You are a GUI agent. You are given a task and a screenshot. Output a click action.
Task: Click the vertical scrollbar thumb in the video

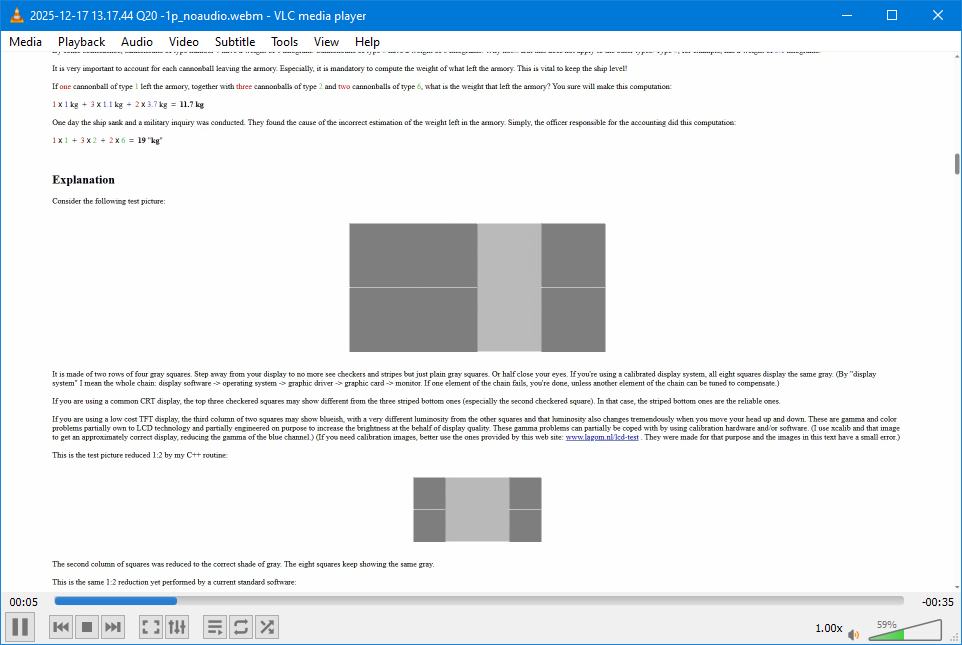[956, 164]
